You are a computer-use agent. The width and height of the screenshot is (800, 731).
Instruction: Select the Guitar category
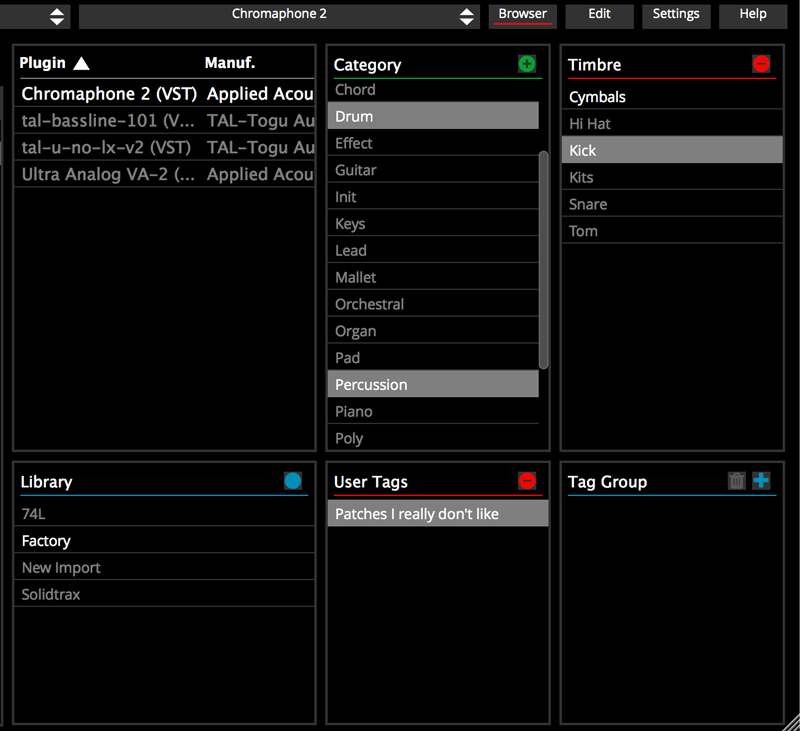pyautogui.click(x=433, y=170)
